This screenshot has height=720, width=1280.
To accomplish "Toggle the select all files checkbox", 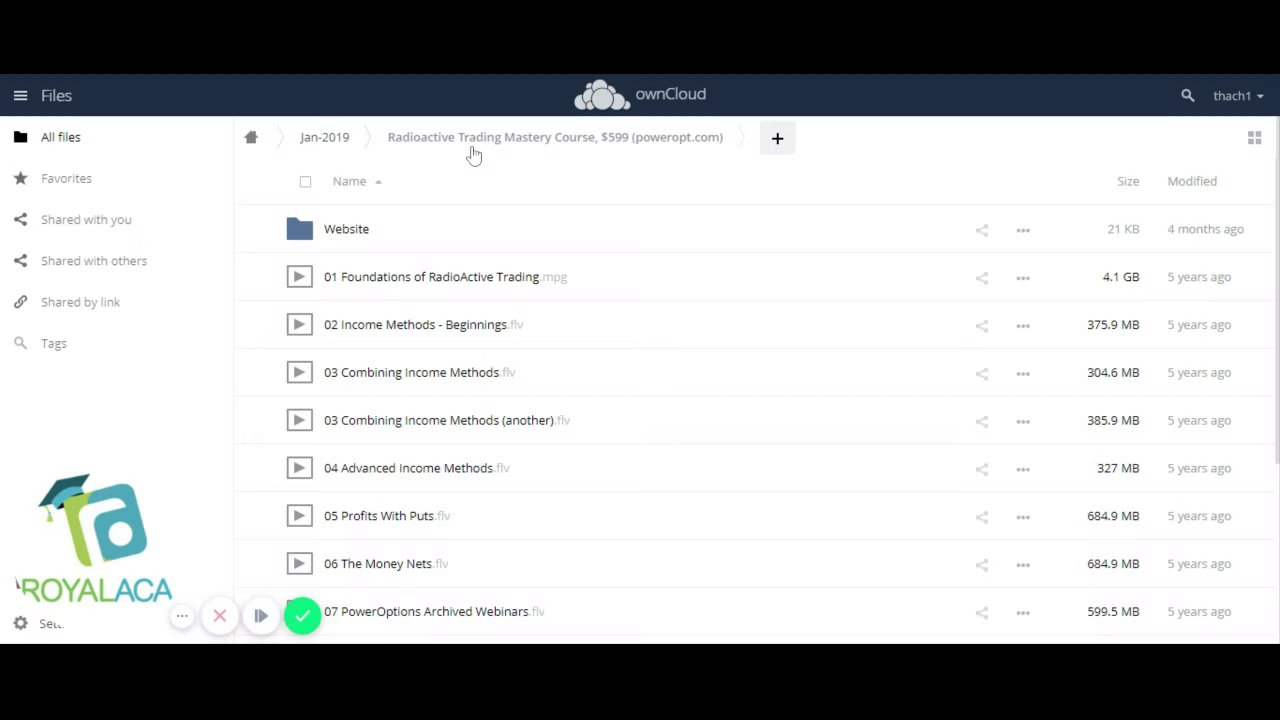I will pos(305,182).
